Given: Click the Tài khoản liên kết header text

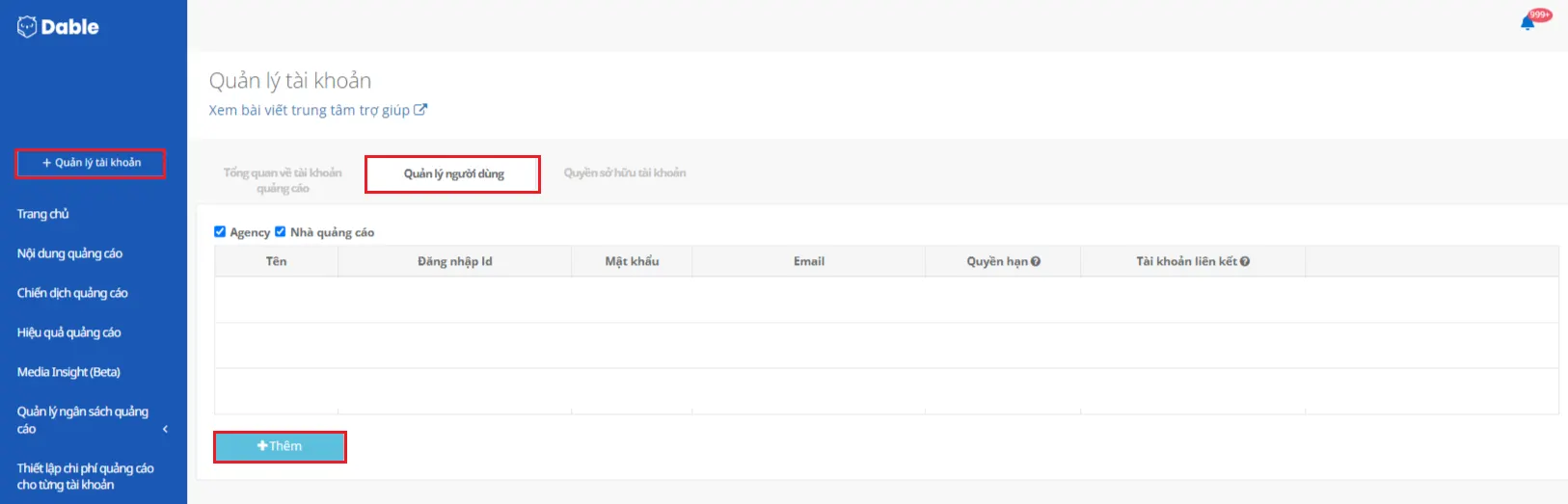Looking at the screenshot, I should [1186, 261].
